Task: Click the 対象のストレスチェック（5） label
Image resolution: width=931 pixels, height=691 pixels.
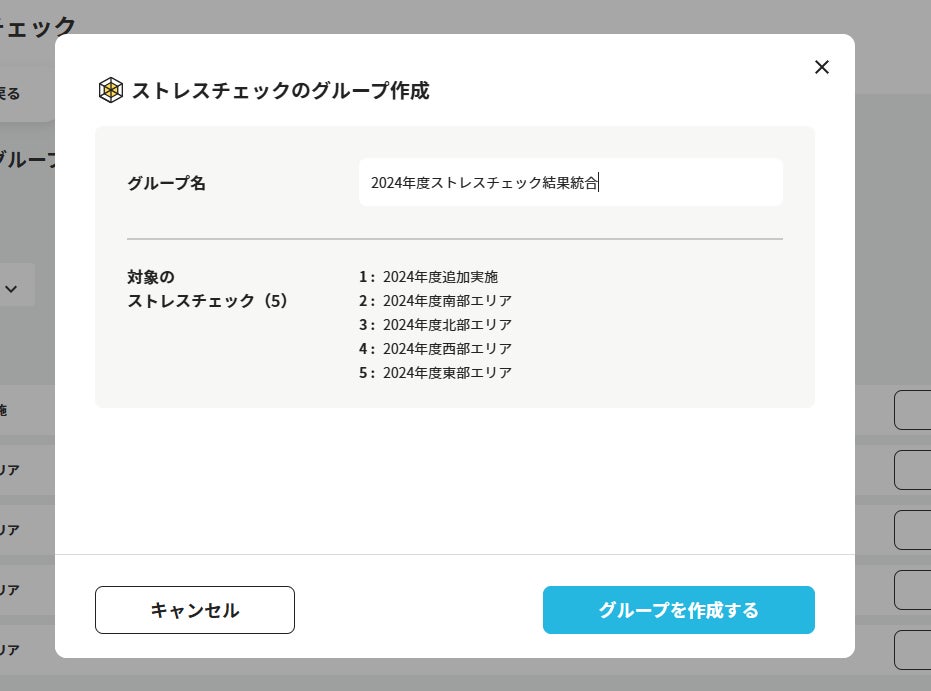Action: 208,288
